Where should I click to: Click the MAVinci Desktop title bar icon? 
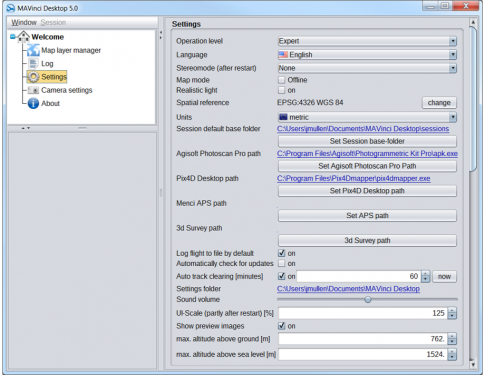(x=11, y=8)
